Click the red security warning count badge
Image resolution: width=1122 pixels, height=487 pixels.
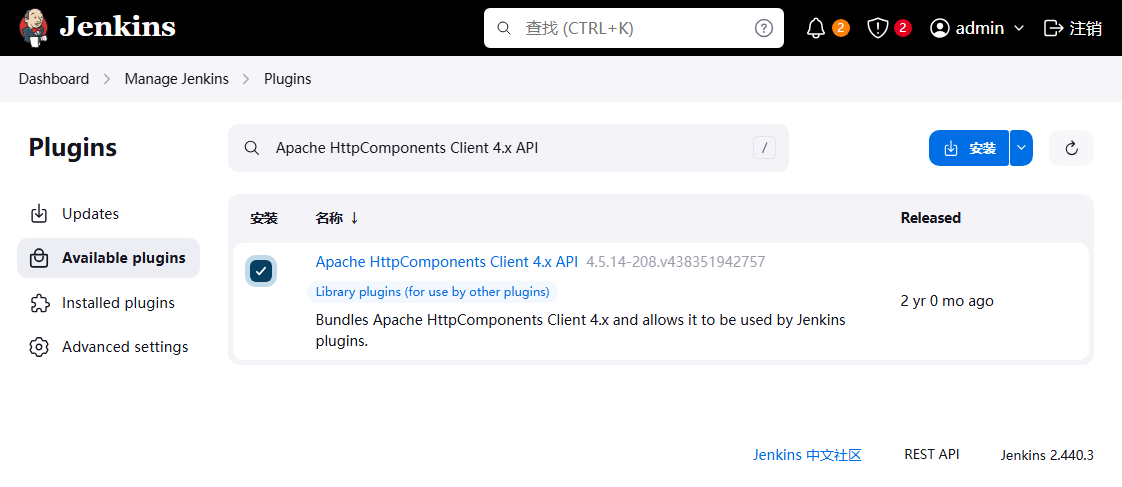[x=903, y=28]
